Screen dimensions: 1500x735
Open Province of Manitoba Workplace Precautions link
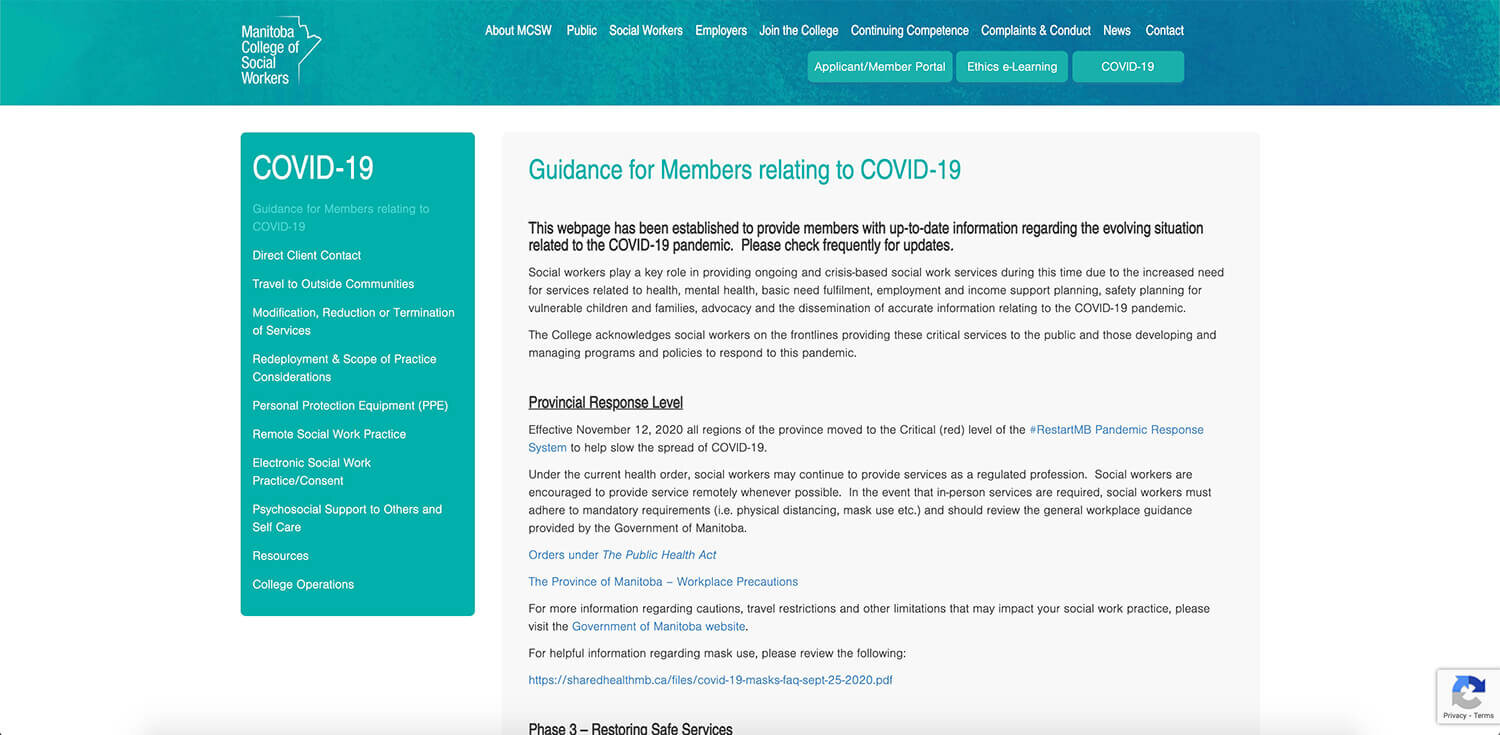pos(663,581)
